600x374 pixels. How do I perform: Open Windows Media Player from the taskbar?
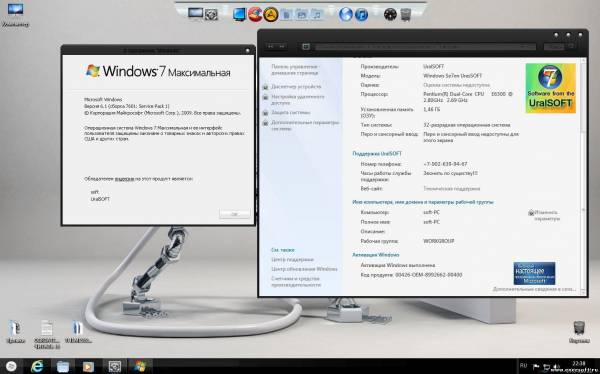(x=88, y=367)
